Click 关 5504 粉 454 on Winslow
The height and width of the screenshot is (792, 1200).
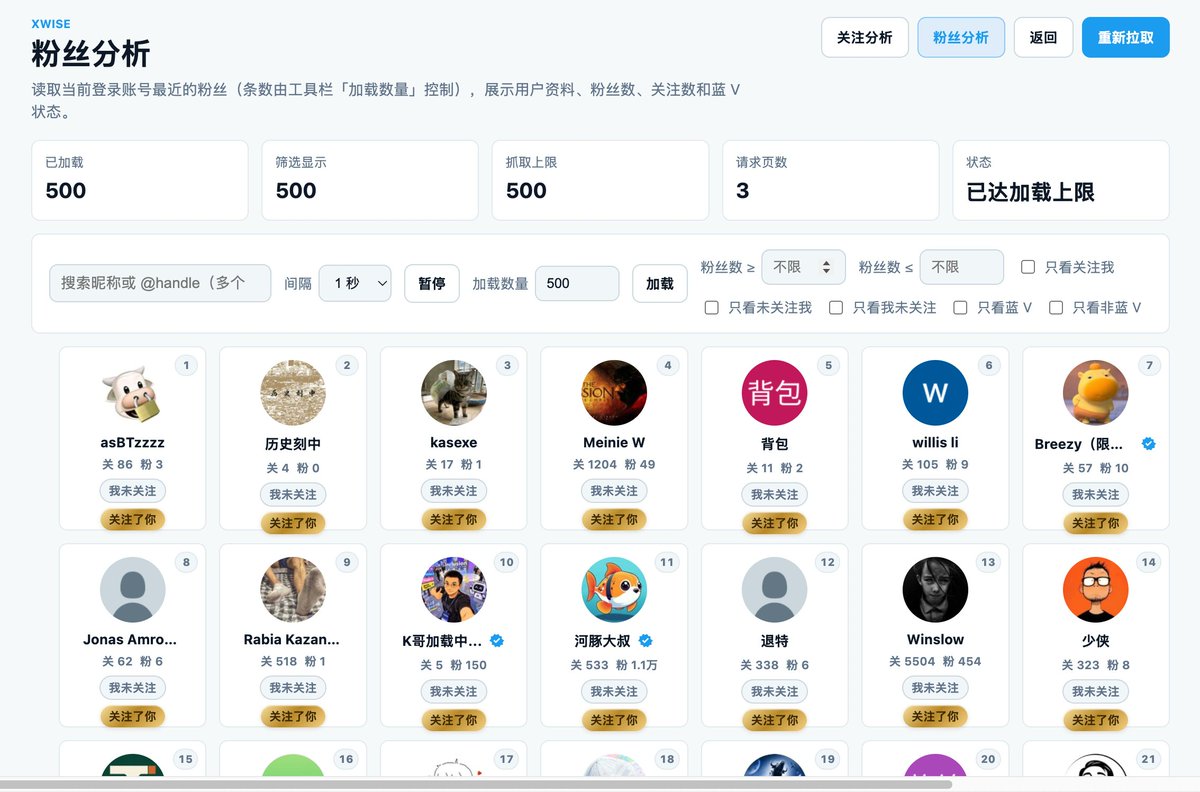pyautogui.click(x=935, y=661)
